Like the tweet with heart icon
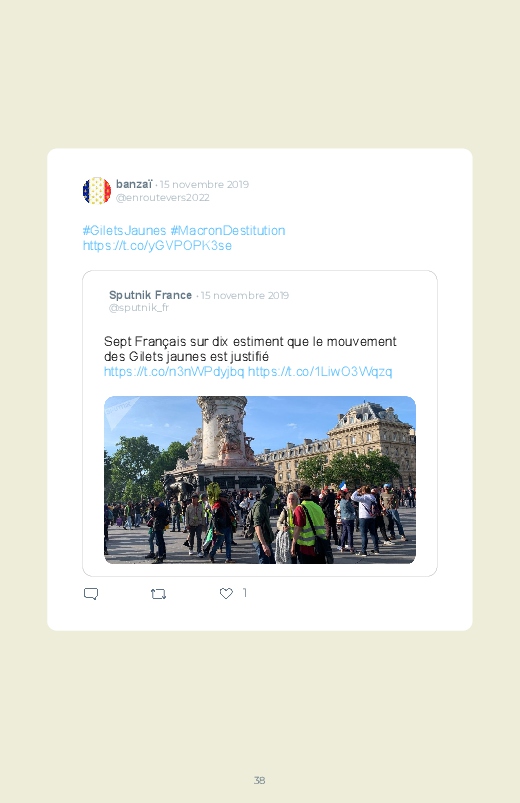Viewport: 520px width, 803px height. (x=226, y=593)
